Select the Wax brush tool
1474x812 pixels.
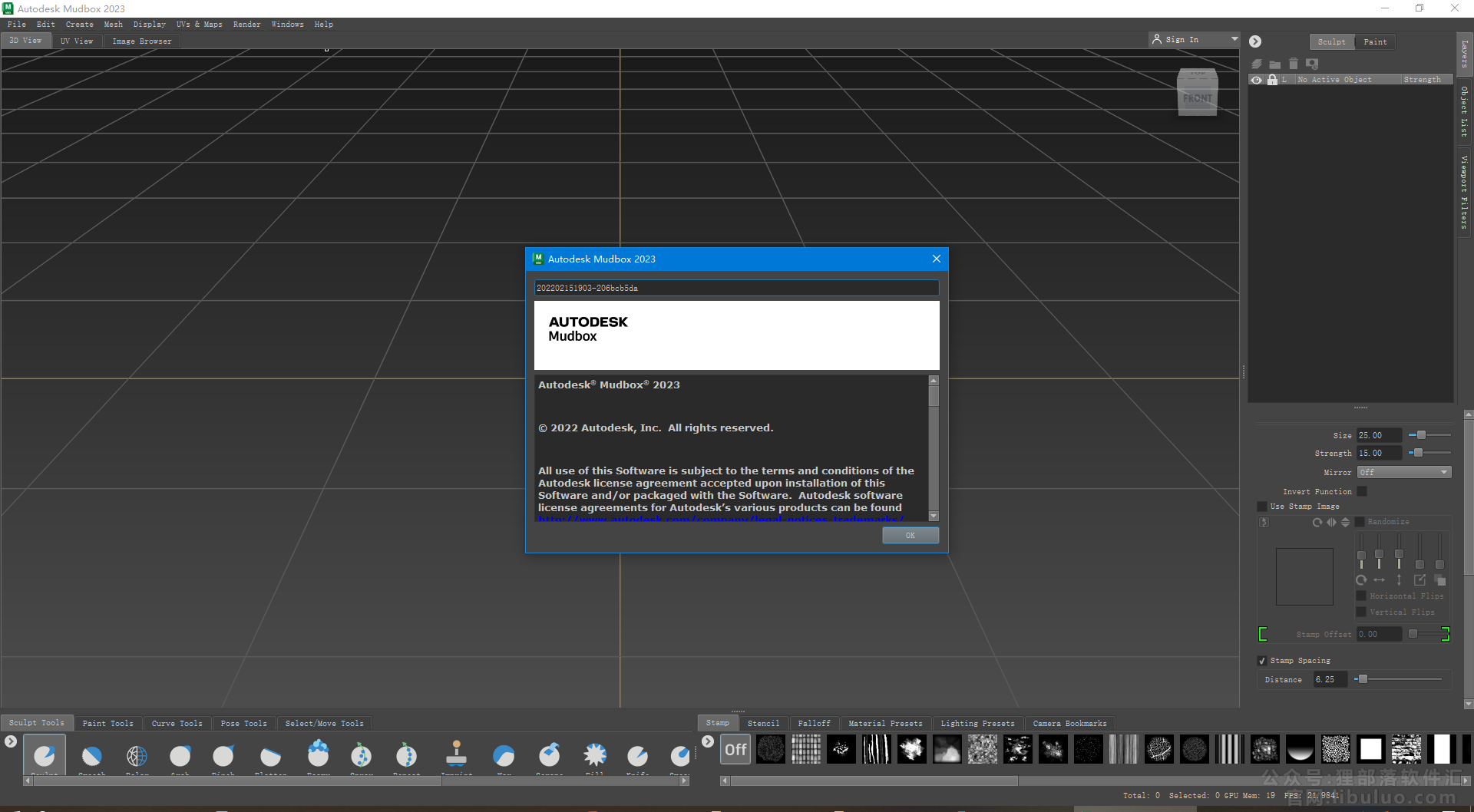pyautogui.click(x=504, y=756)
